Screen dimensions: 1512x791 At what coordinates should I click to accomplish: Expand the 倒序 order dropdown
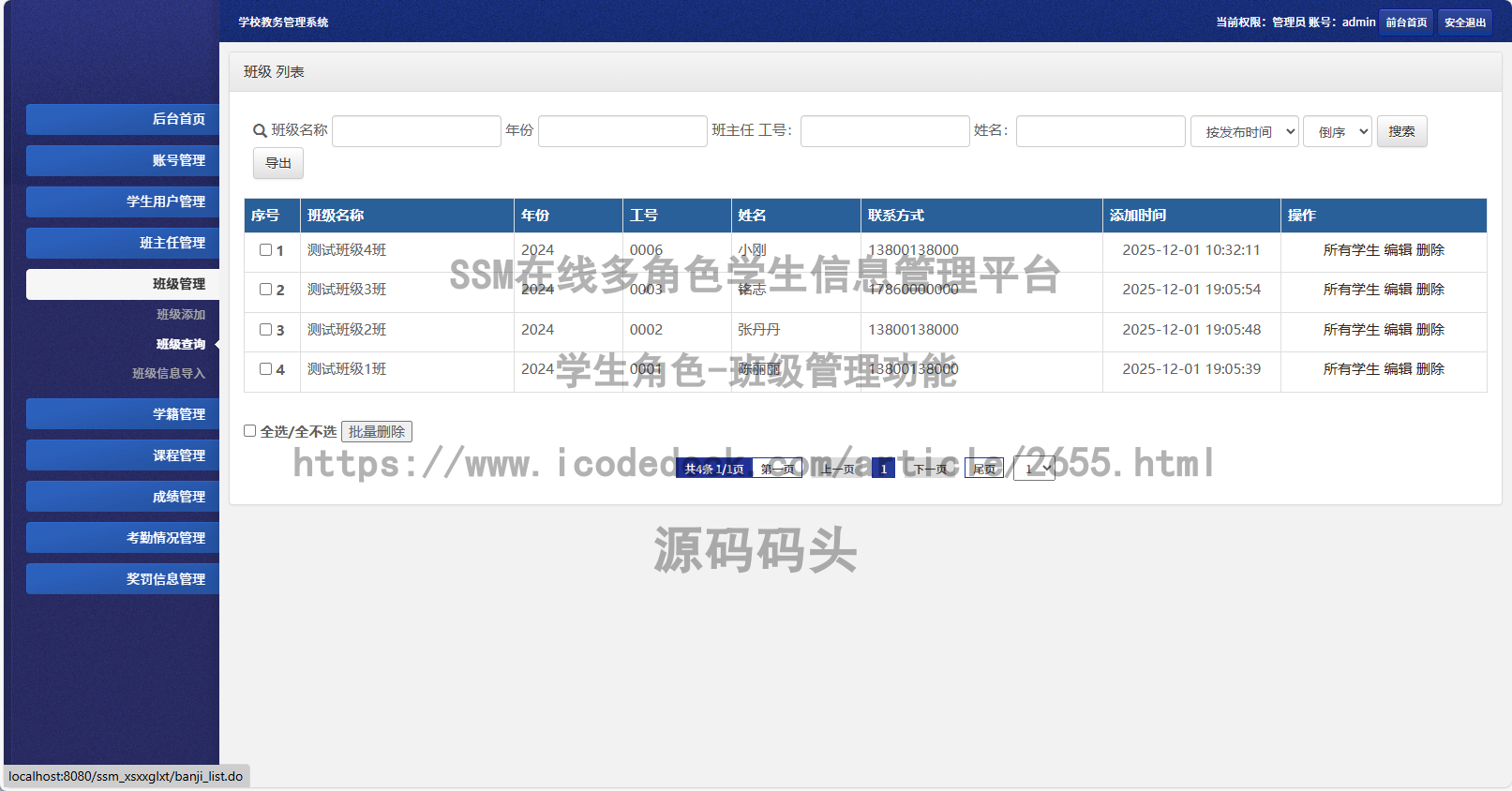1337,132
